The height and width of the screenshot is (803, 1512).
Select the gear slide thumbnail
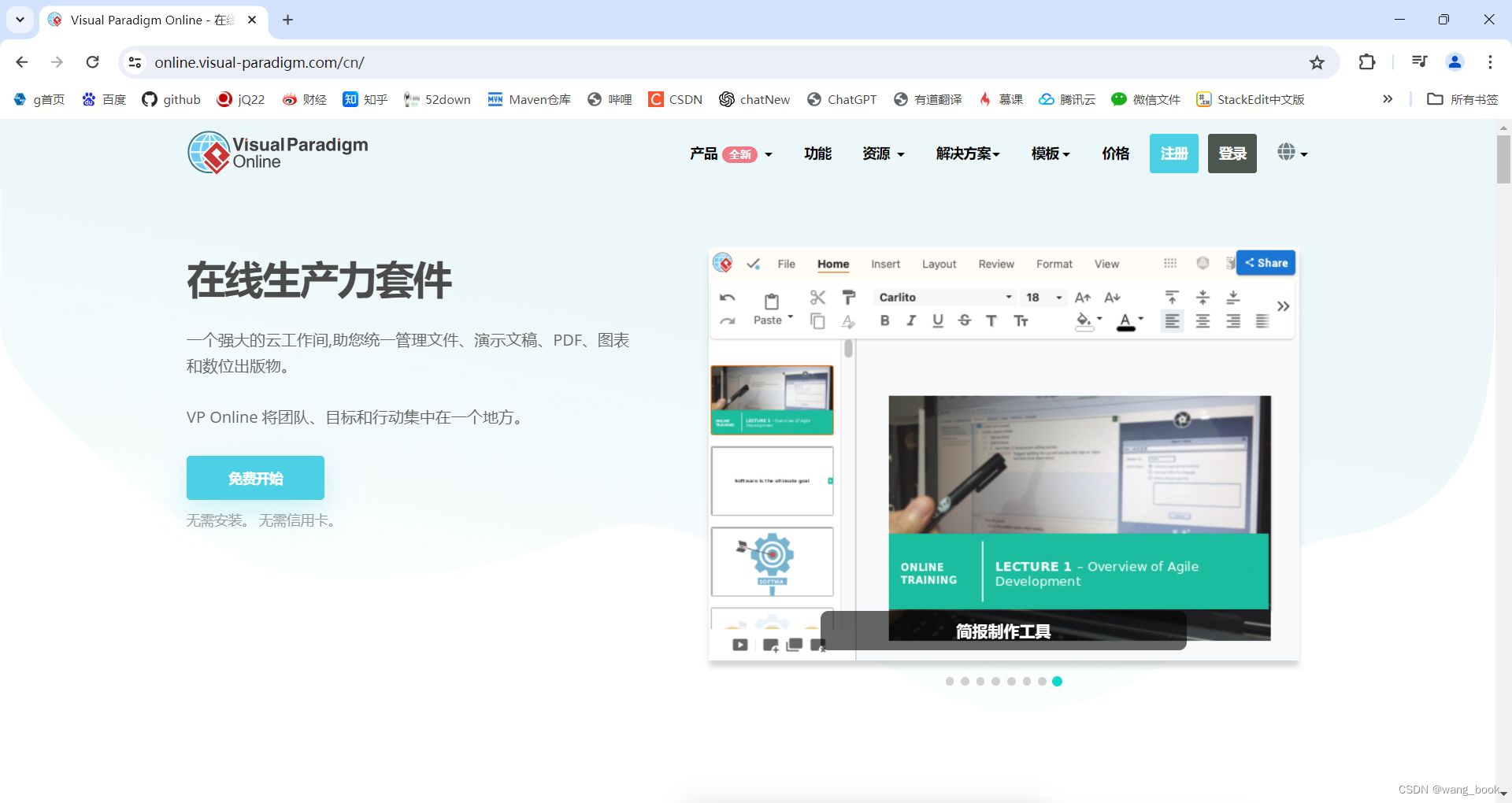[x=772, y=562]
